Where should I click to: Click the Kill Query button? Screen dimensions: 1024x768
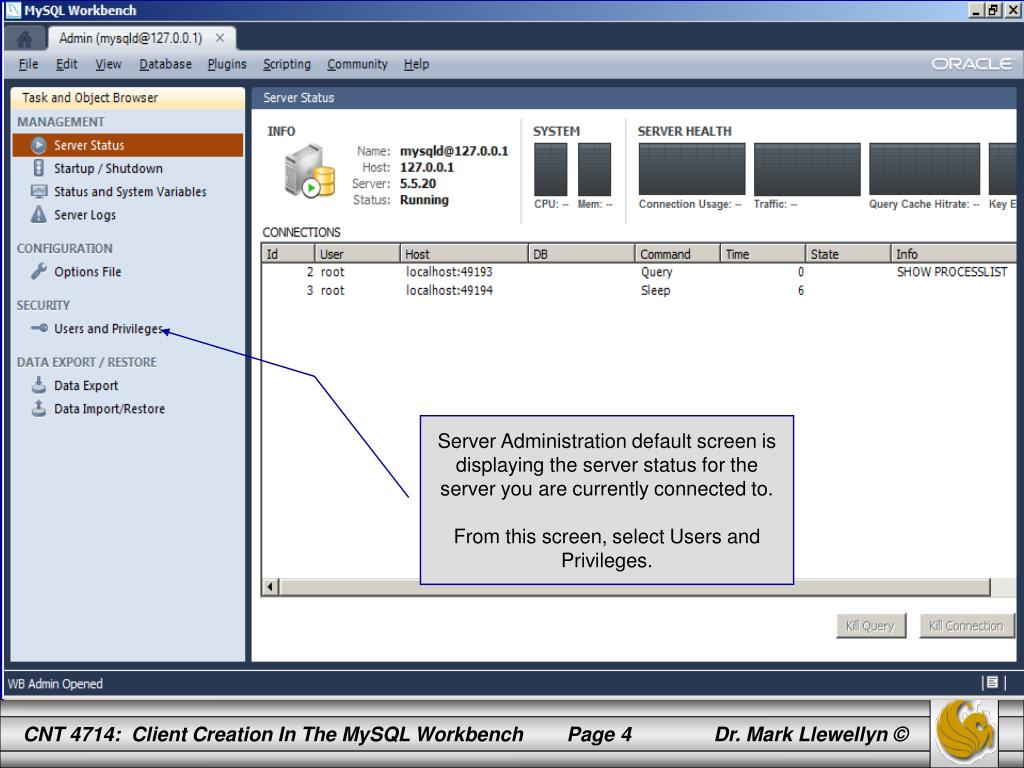click(871, 626)
